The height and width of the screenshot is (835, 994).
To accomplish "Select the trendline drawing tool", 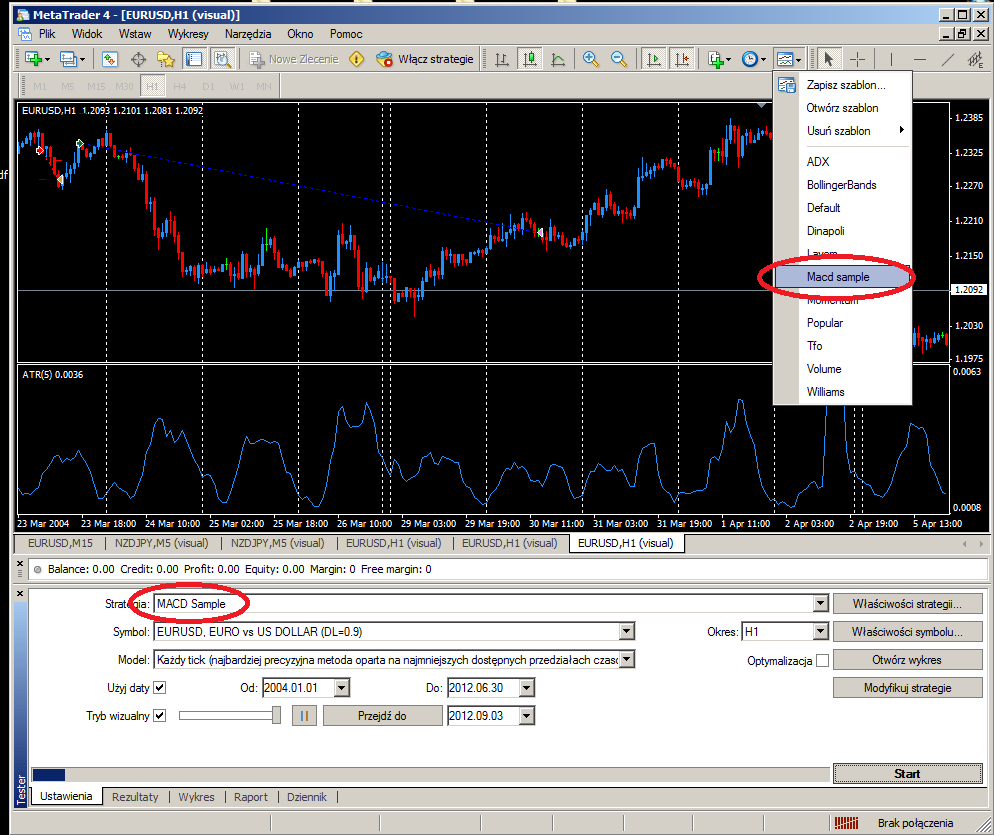I will (x=948, y=60).
